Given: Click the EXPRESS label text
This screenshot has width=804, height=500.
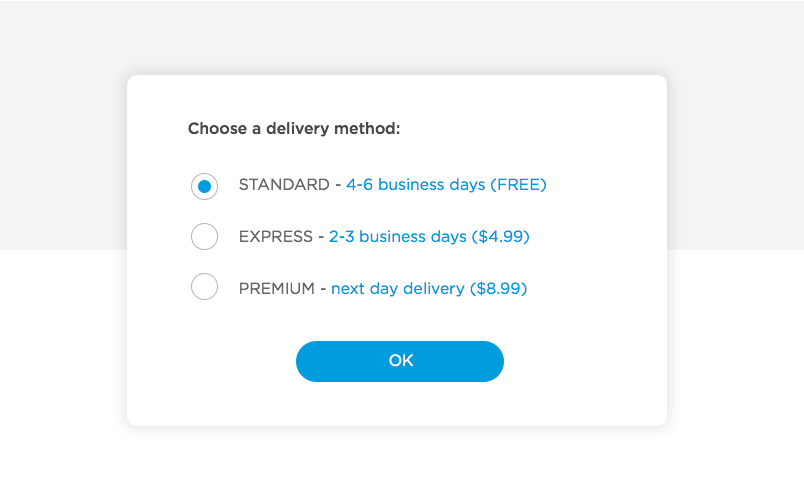Looking at the screenshot, I should coord(275,236).
